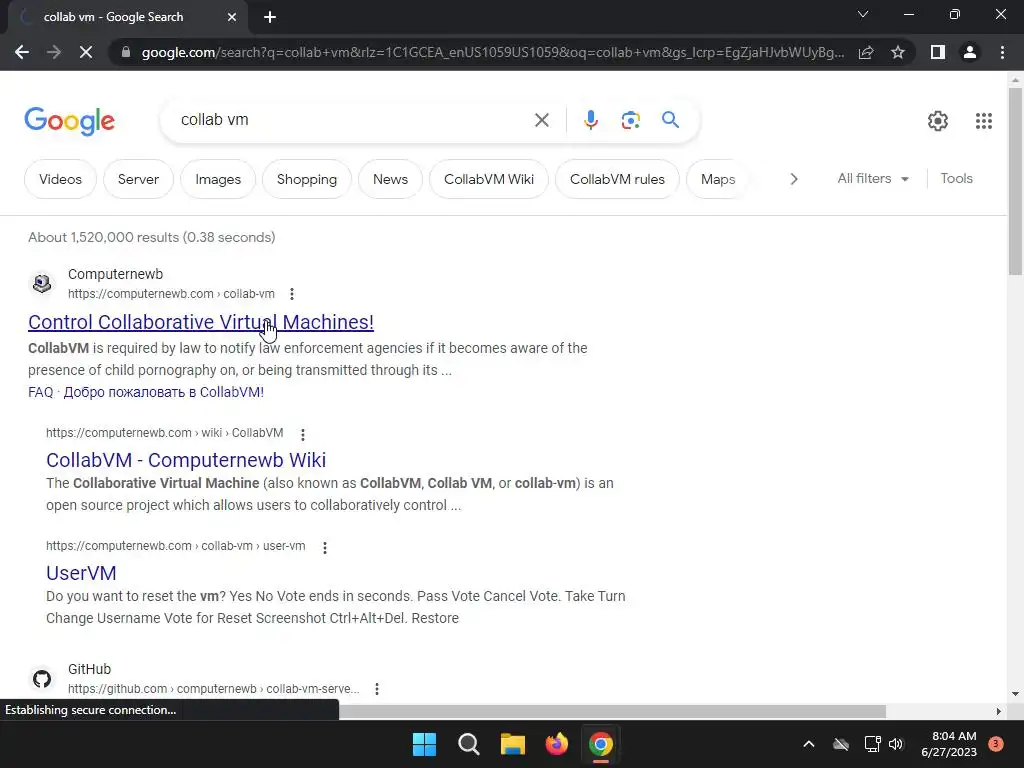This screenshot has height=768, width=1024.
Task: Stop loading the page
Action: pyautogui.click(x=86, y=52)
